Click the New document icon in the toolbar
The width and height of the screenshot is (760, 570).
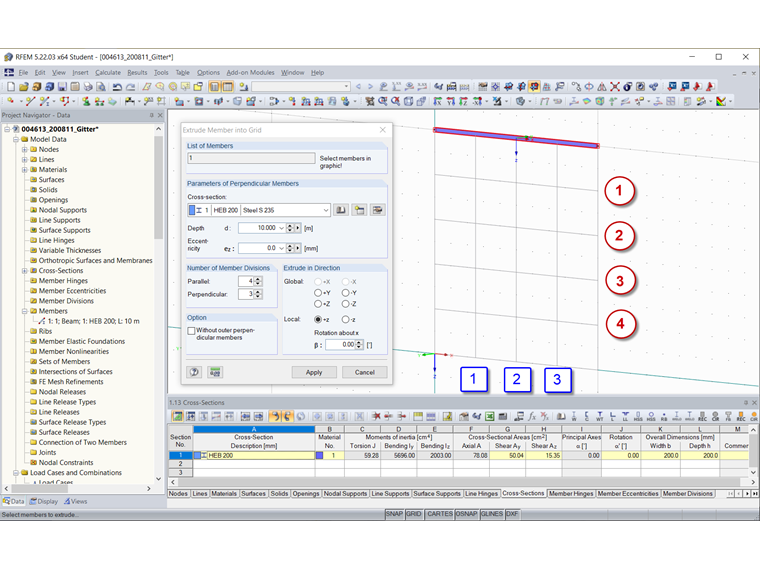[11, 87]
